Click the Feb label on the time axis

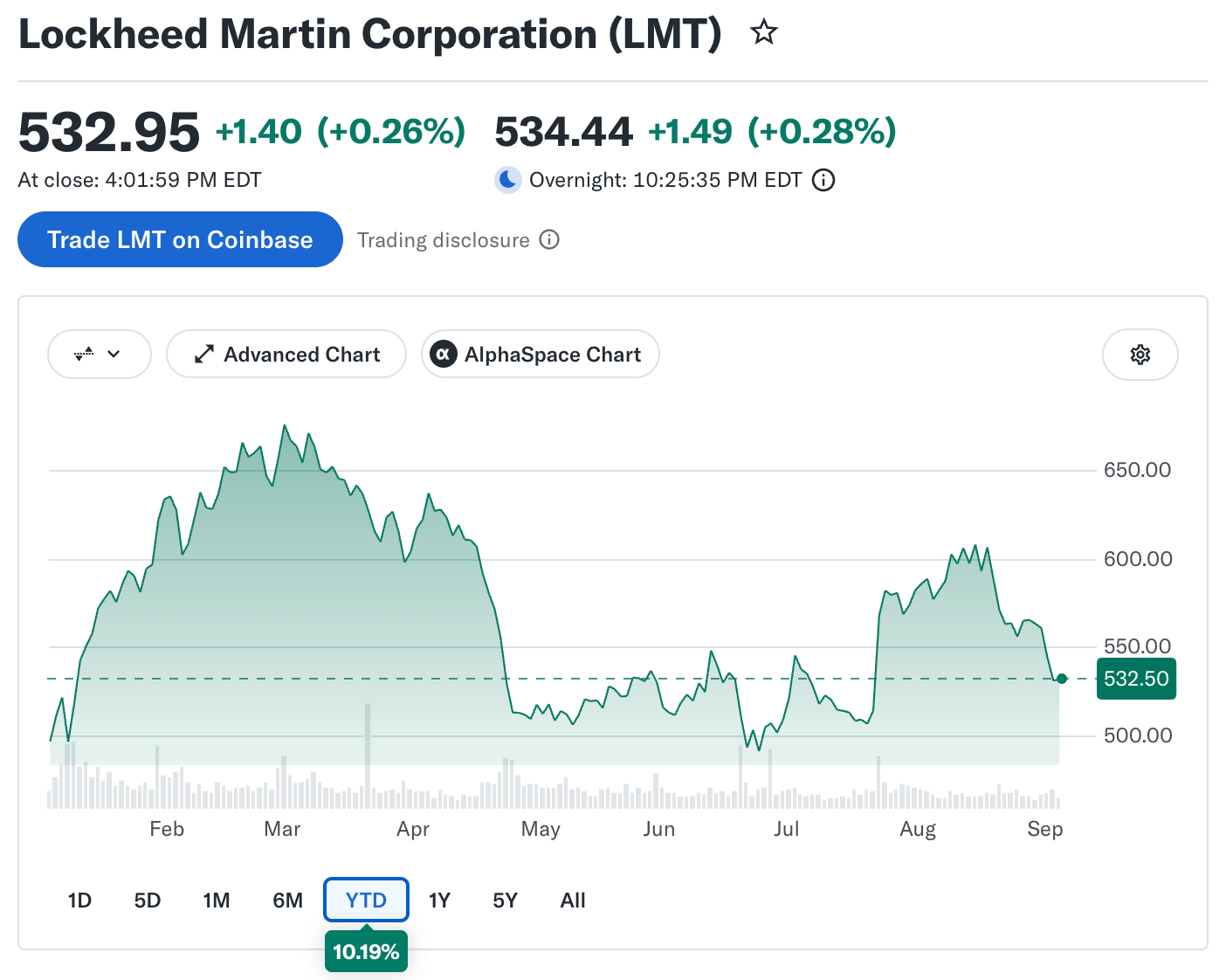167,829
